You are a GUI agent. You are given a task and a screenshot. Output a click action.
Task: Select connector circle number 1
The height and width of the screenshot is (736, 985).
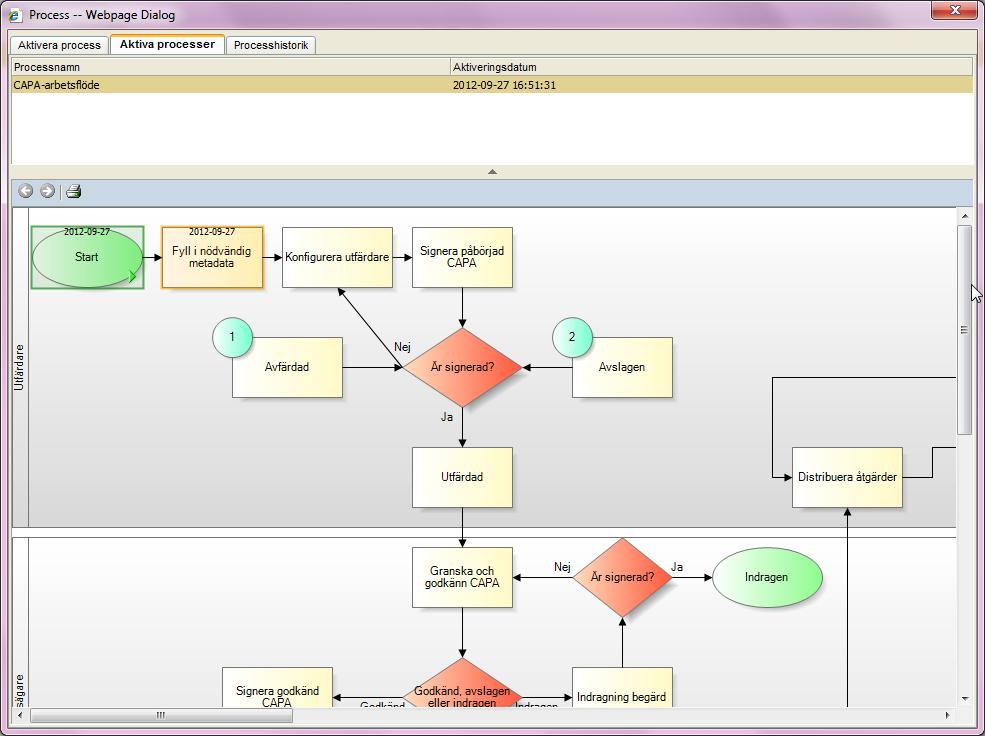pos(232,337)
